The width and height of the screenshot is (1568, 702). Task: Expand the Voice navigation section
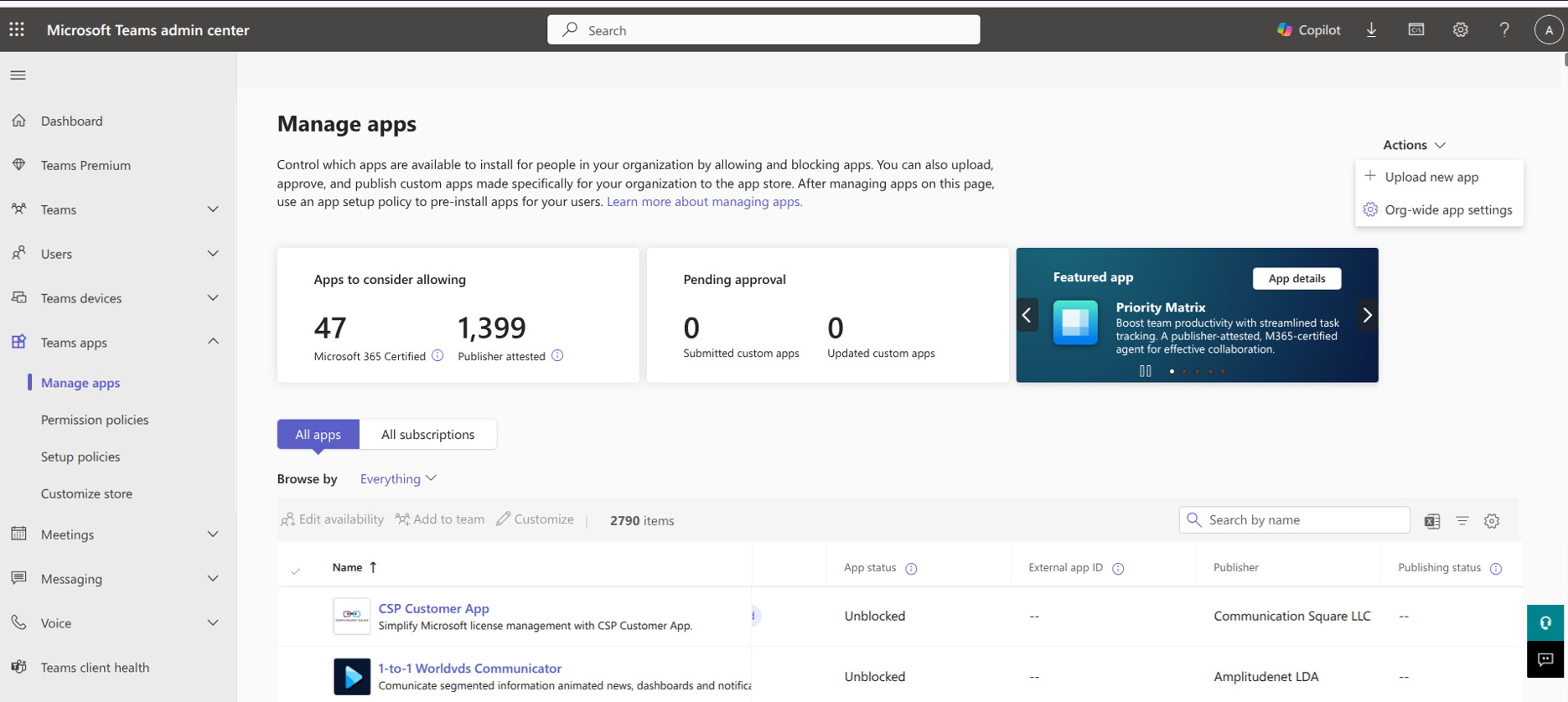coord(213,623)
